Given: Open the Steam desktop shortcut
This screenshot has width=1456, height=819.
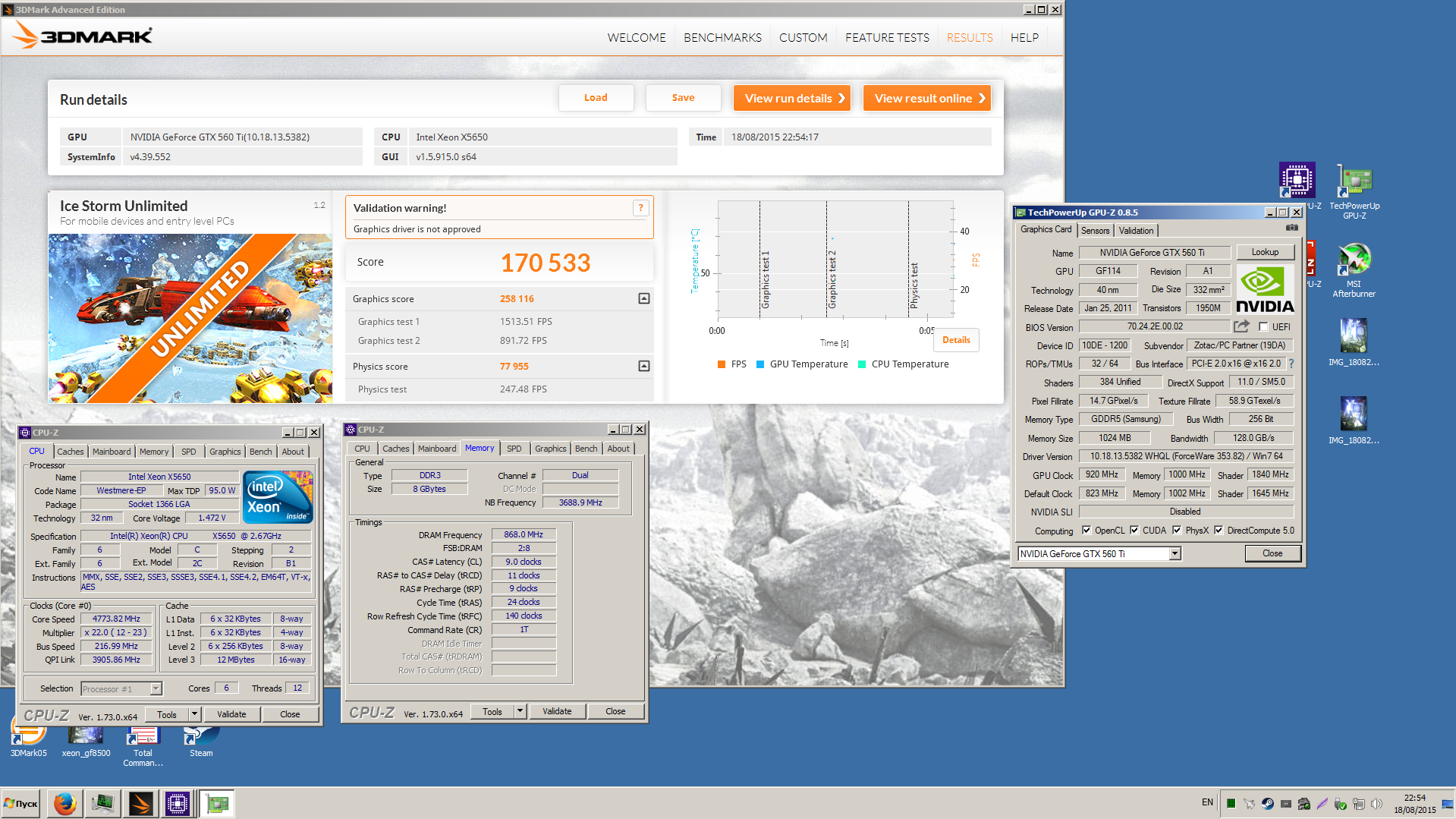Looking at the screenshot, I should [x=200, y=742].
